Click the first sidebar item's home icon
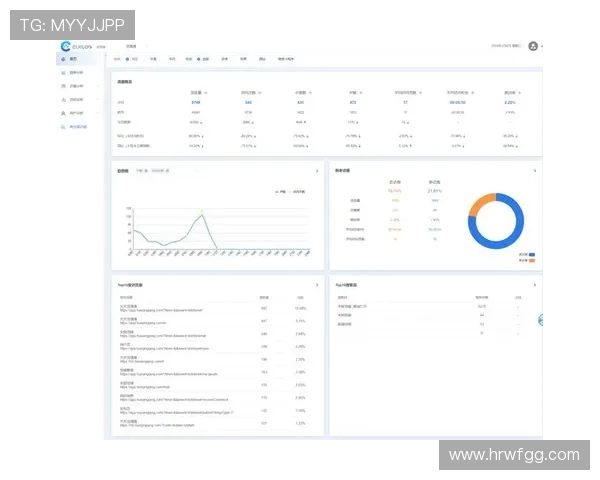The width and height of the screenshot is (600, 480). (x=62, y=59)
